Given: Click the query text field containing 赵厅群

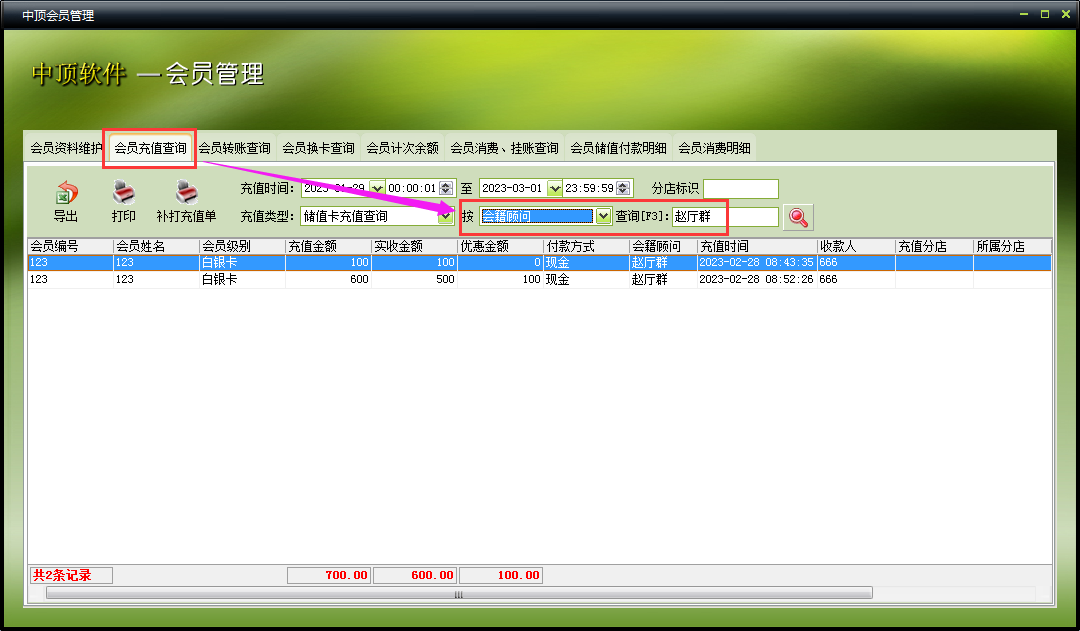Looking at the screenshot, I should (x=724, y=216).
